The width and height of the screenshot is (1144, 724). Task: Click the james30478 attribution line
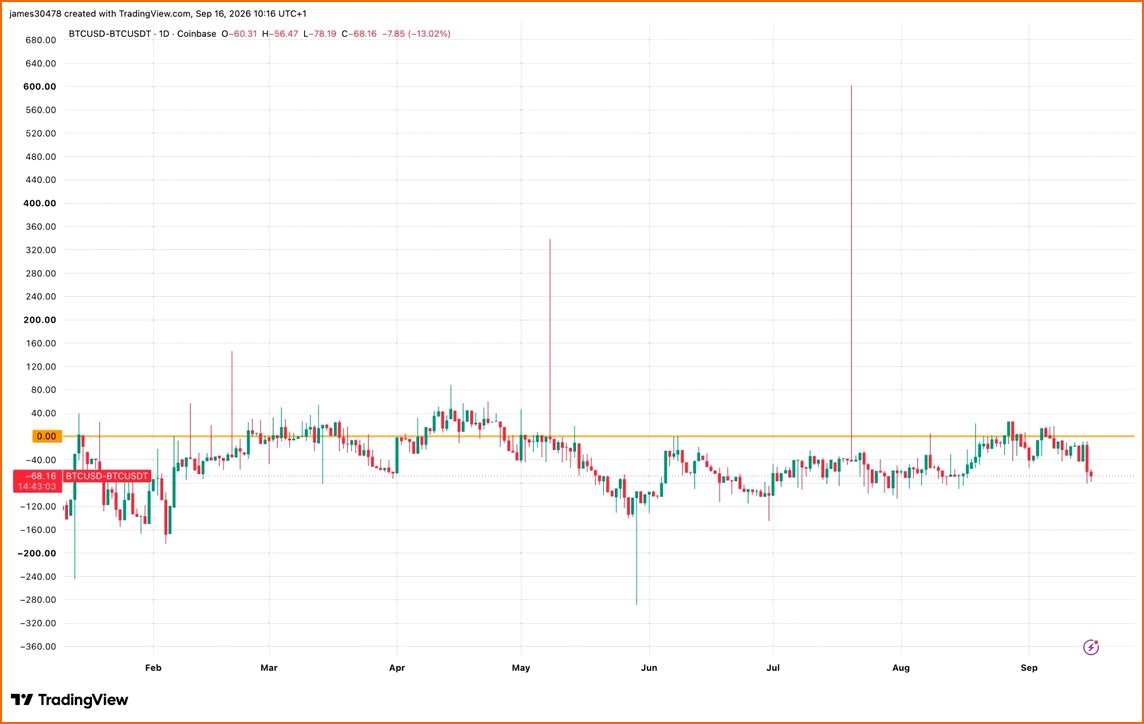[x=158, y=14]
